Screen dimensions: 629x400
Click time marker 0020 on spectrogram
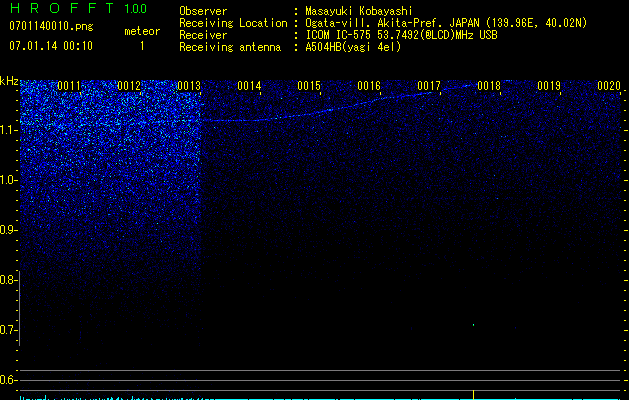609,86
